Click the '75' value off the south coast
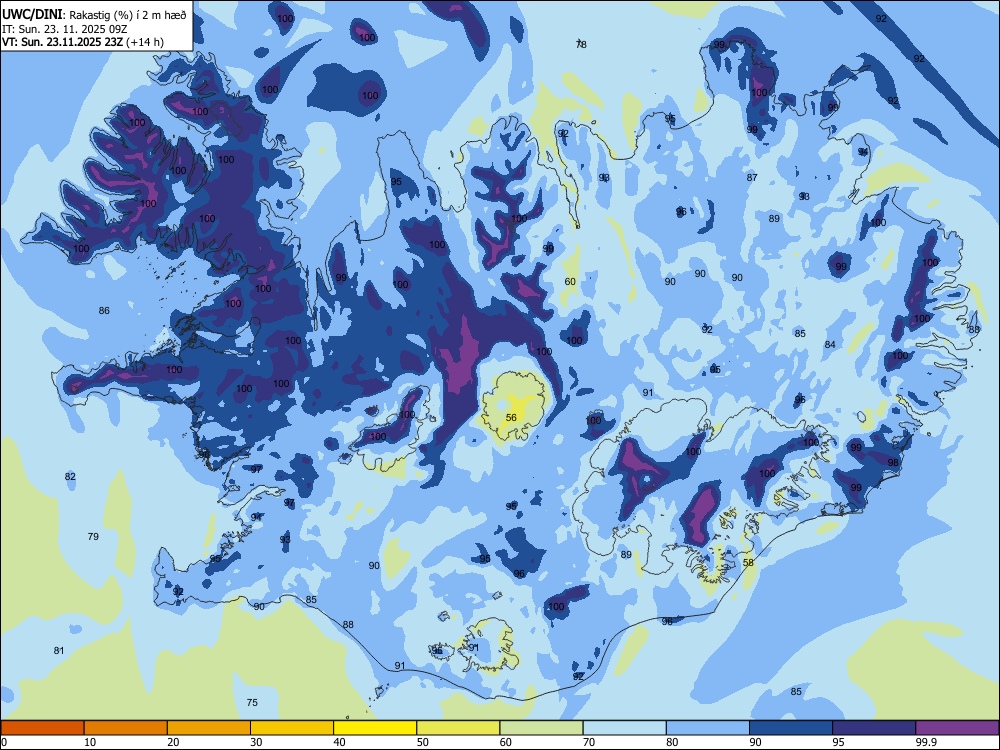1000x750 pixels. (x=252, y=702)
